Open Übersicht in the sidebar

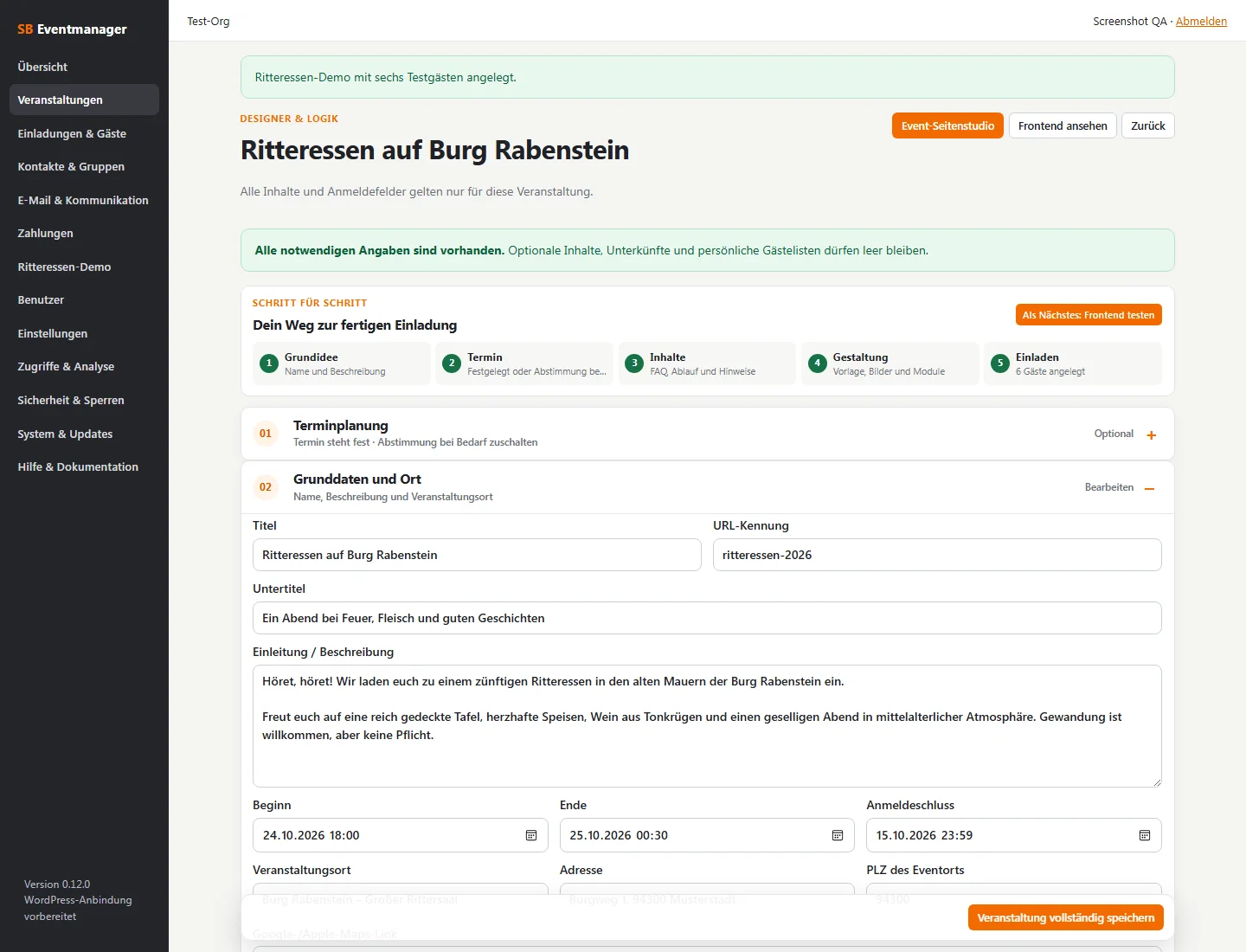pos(84,67)
